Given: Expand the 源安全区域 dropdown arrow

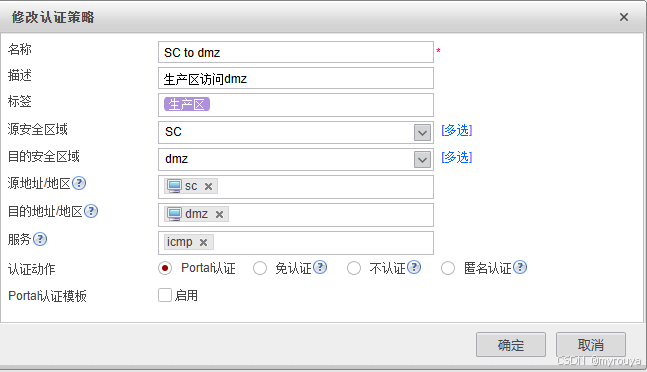Looking at the screenshot, I should tap(423, 133).
